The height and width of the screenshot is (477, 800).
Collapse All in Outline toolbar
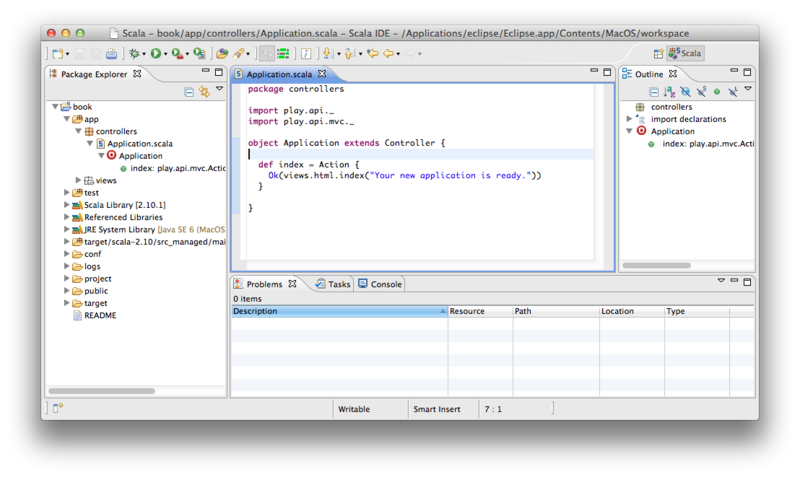click(654, 92)
